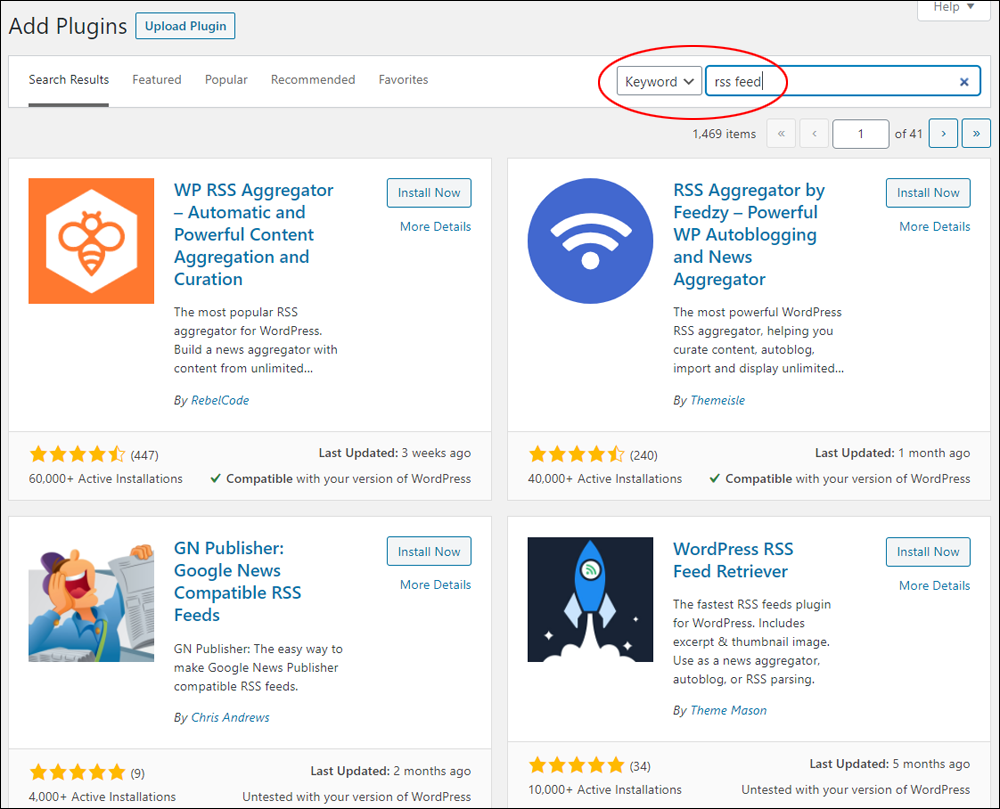Click '60,000+ Active Installations' text
1000x809 pixels.
pyautogui.click(x=106, y=479)
